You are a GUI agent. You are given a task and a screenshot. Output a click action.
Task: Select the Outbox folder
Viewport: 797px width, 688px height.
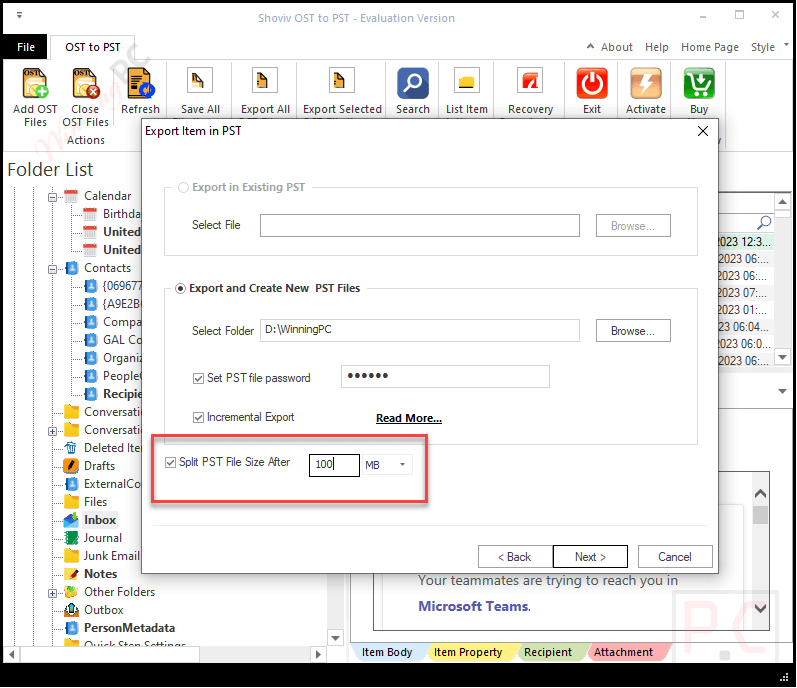pyautogui.click(x=104, y=610)
